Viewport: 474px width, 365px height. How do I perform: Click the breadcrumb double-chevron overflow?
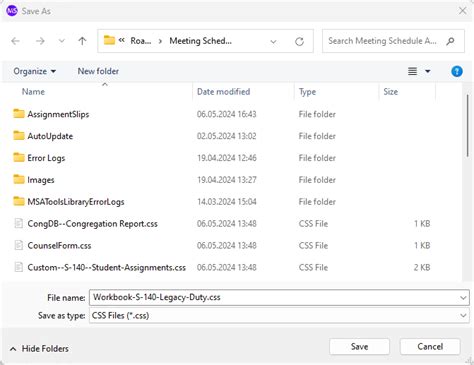point(122,40)
